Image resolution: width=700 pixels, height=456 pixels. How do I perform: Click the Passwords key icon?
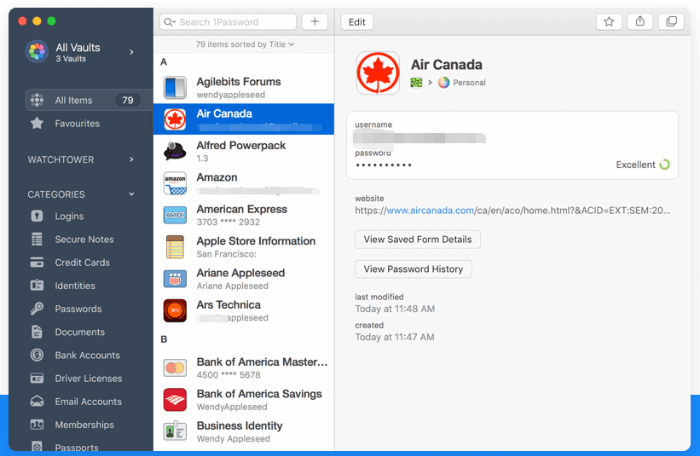pyautogui.click(x=37, y=309)
